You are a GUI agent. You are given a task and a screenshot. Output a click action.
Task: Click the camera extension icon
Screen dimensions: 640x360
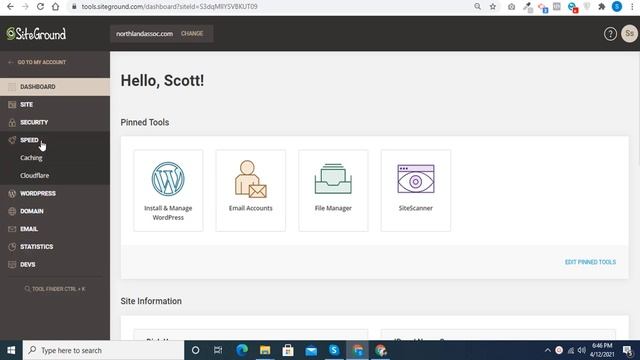point(511,7)
